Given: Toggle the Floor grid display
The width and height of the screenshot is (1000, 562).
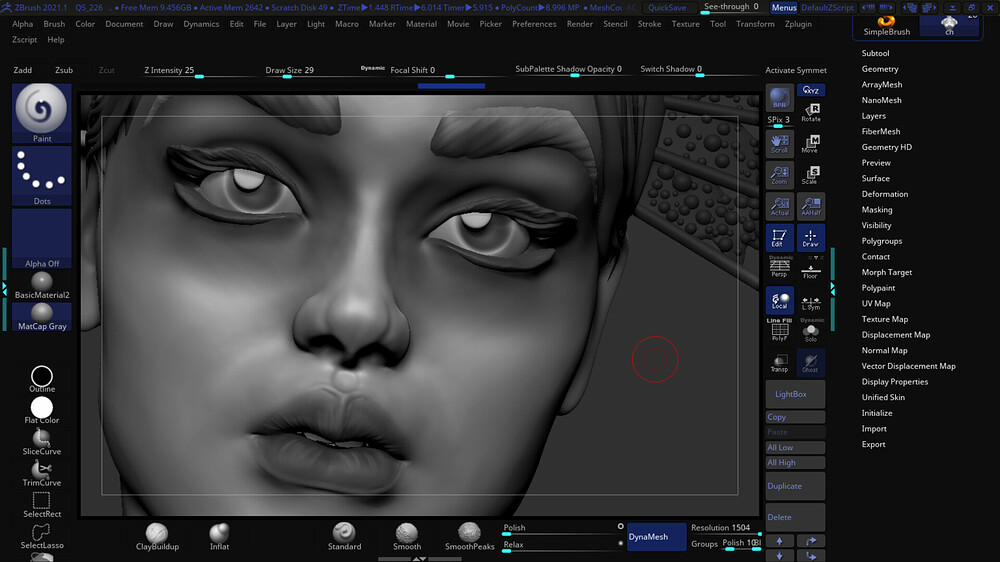Looking at the screenshot, I should click(x=810, y=267).
